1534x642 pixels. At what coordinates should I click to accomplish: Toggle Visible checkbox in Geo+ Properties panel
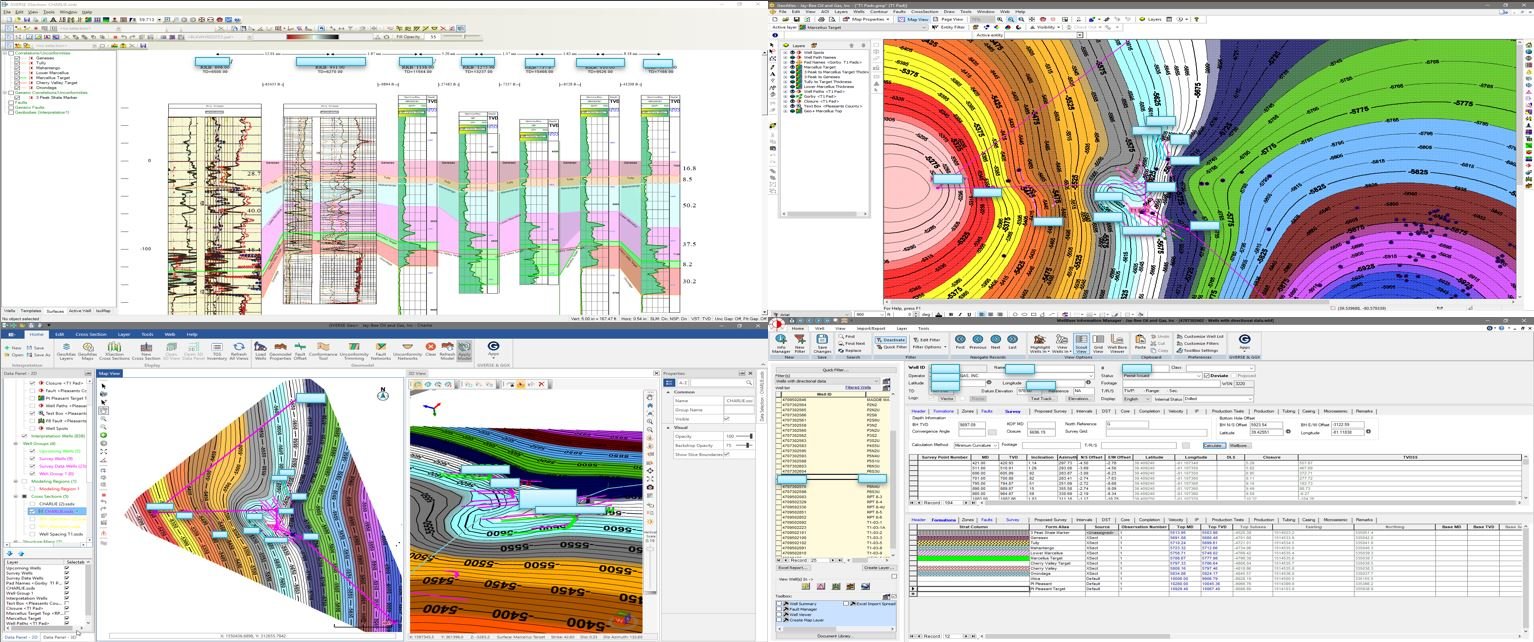click(x=727, y=419)
